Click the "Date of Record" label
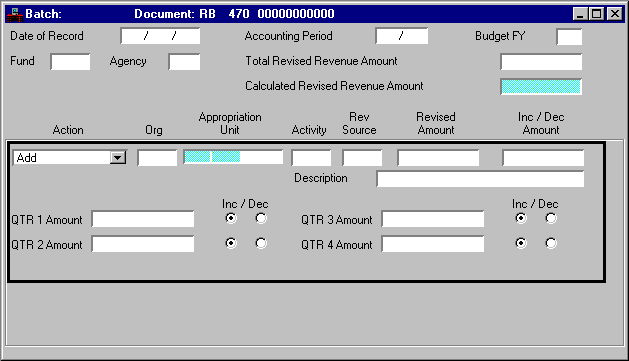Viewport: 629px width, 361px height. 47,36
